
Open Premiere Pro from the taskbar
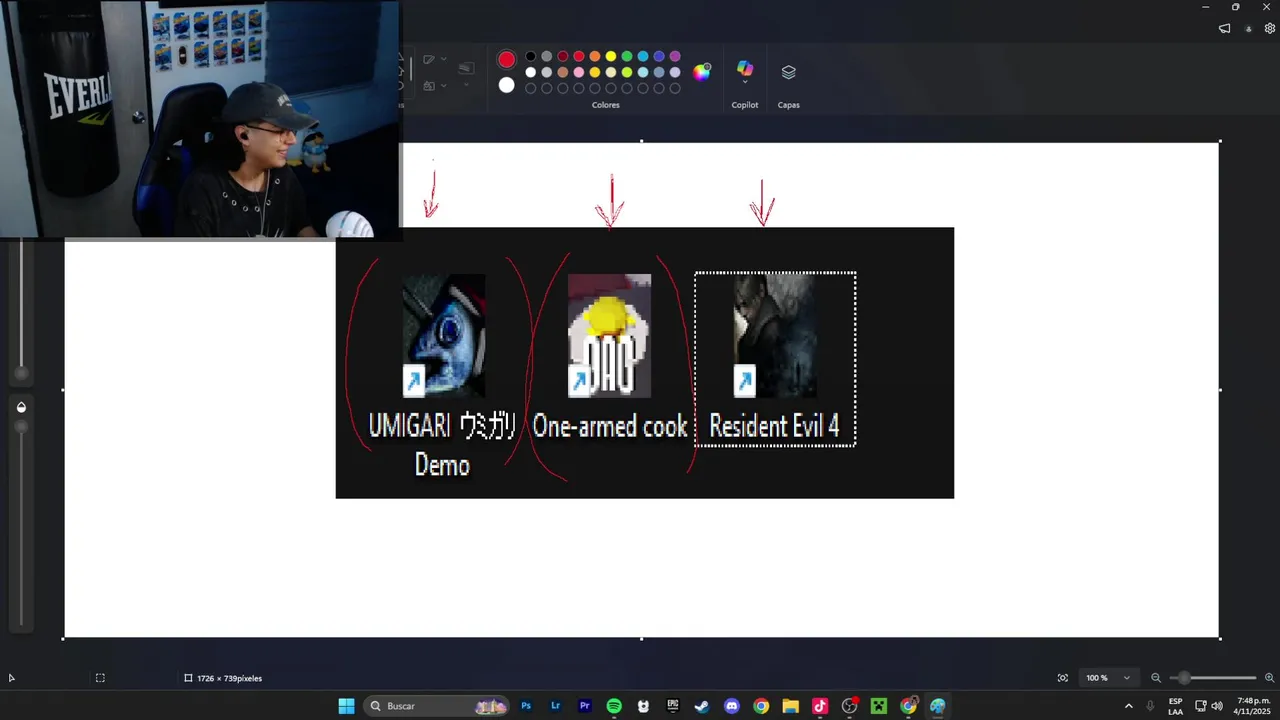pos(585,706)
